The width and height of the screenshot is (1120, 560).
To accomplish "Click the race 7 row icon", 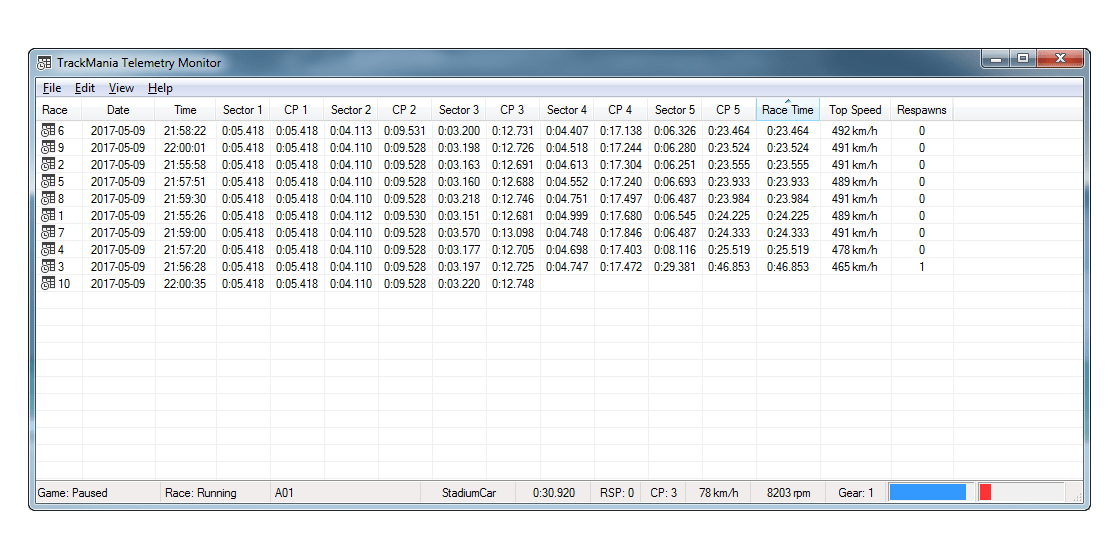I will [x=48, y=233].
